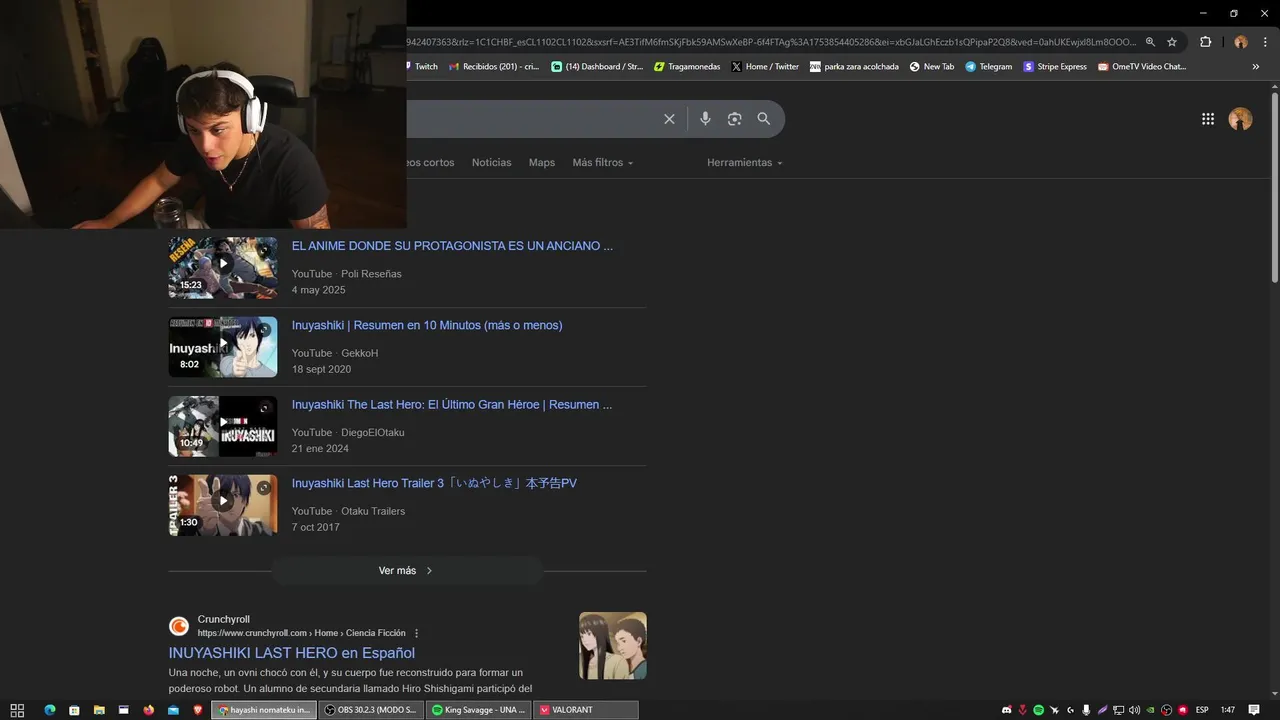1280x720 pixels.
Task: Open the Twitch bookmark
Action: [x=421, y=67]
